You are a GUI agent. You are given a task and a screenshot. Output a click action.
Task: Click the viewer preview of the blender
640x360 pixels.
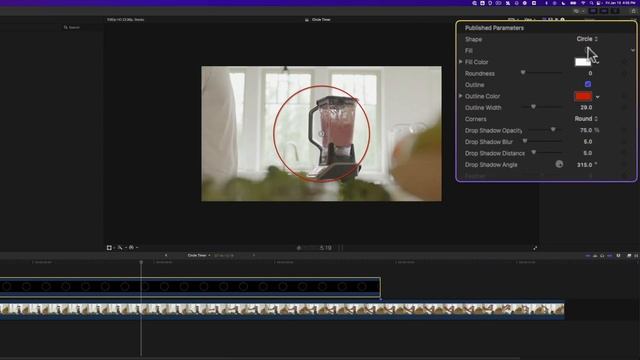pos(321,133)
